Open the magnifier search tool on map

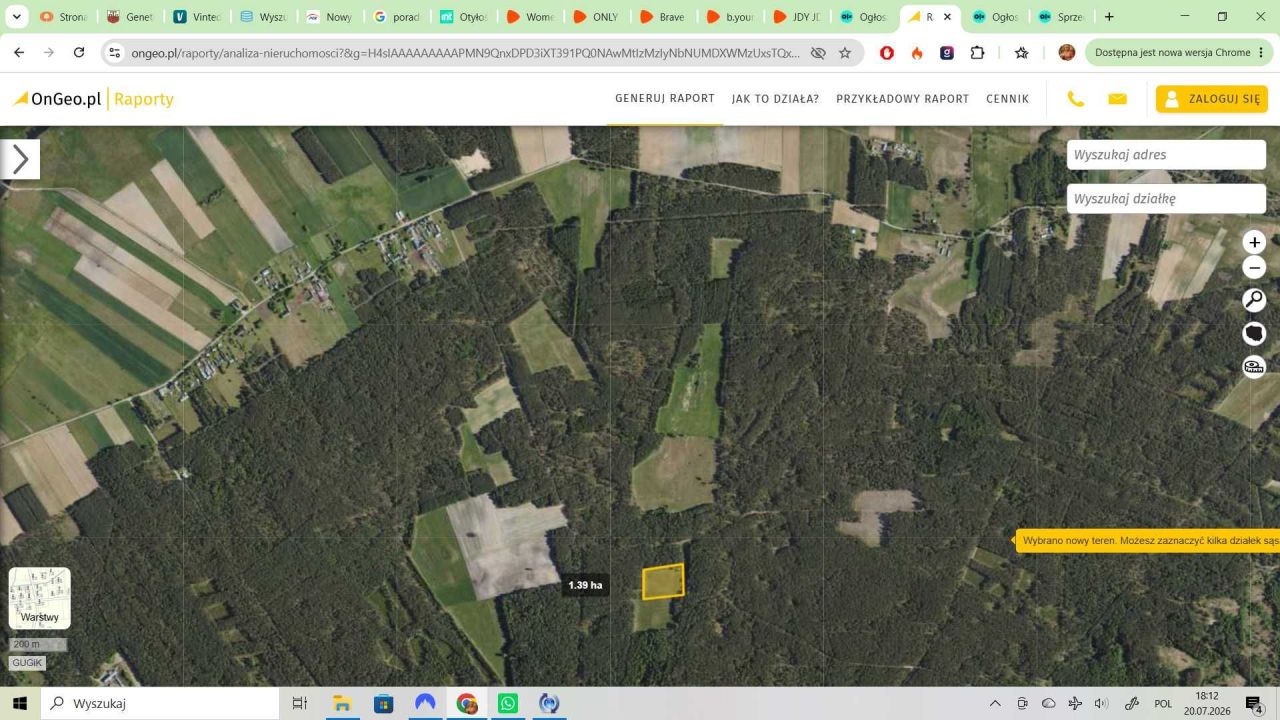point(1254,300)
